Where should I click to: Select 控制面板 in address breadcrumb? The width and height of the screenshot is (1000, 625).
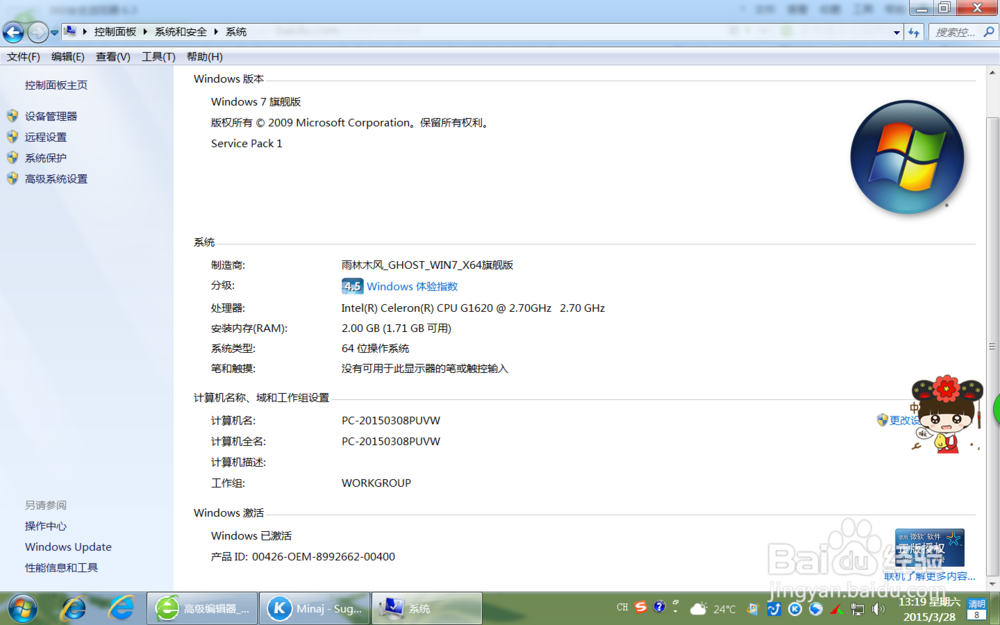click(x=115, y=31)
